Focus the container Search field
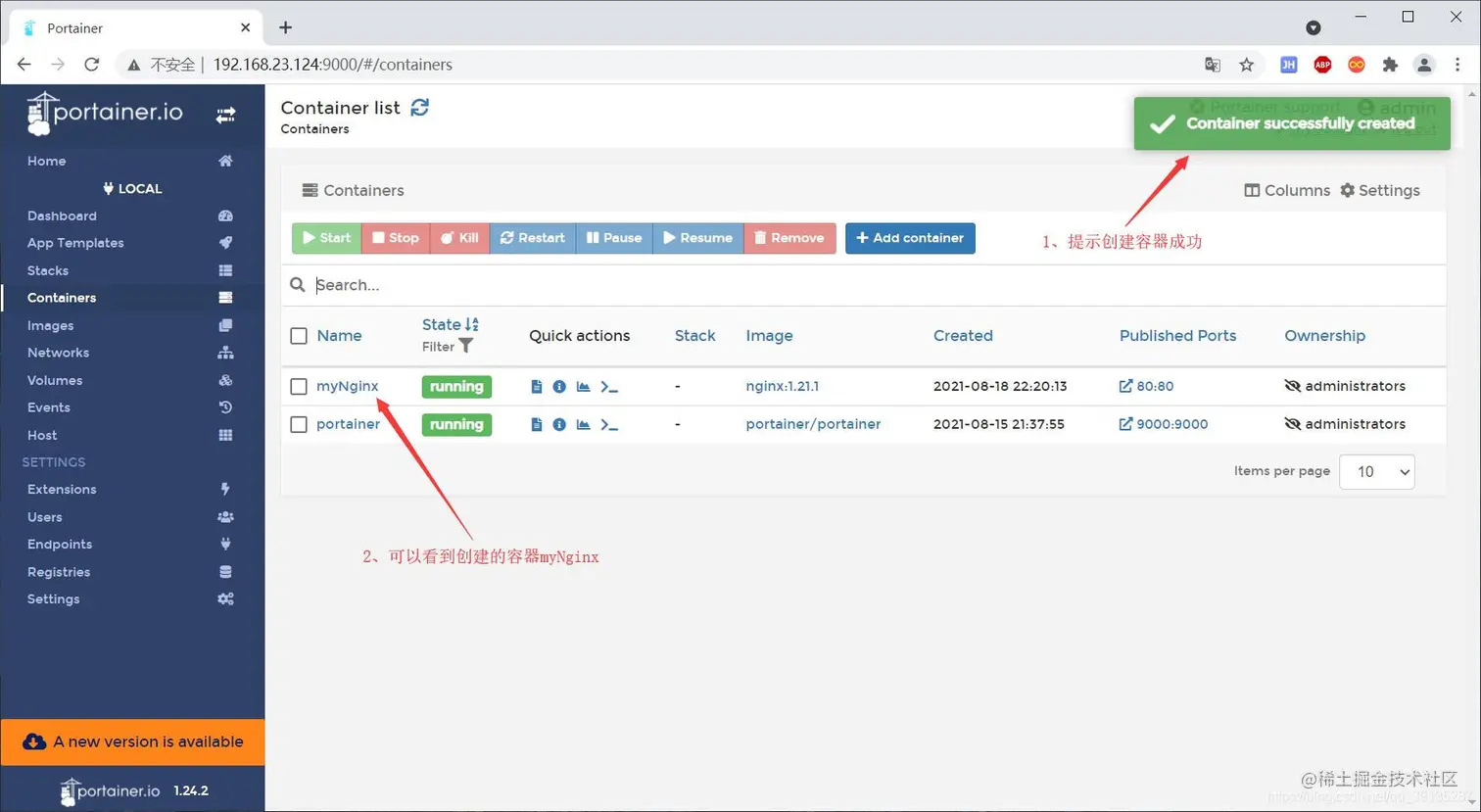 click(877, 285)
